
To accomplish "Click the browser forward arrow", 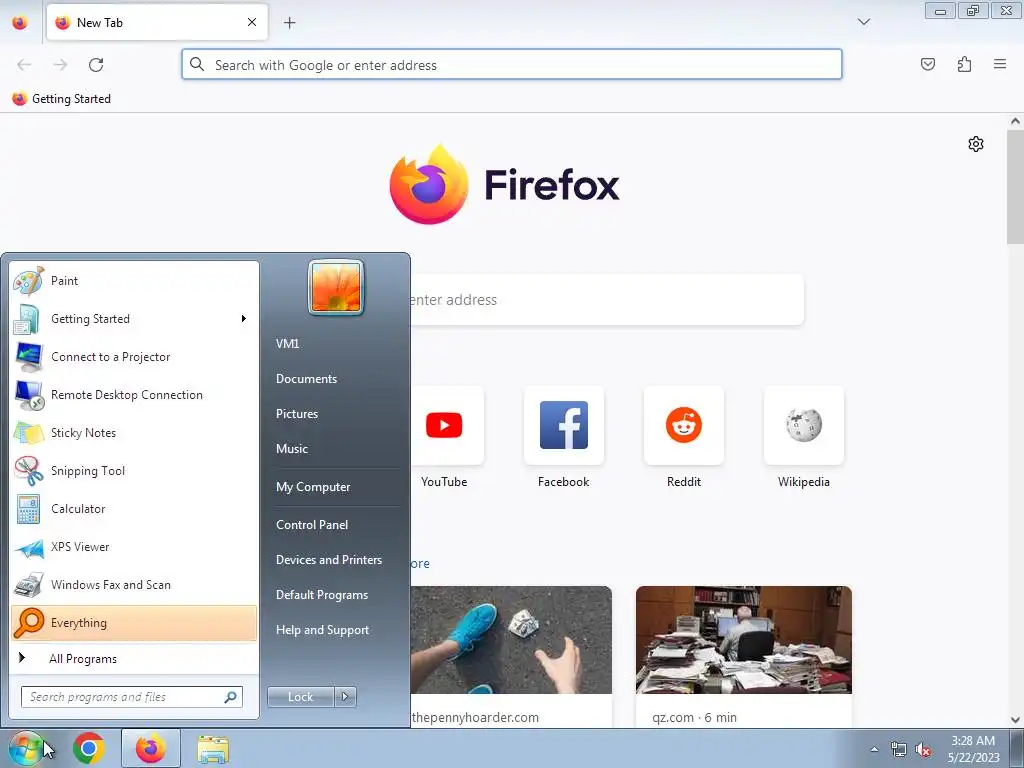I will [x=60, y=65].
